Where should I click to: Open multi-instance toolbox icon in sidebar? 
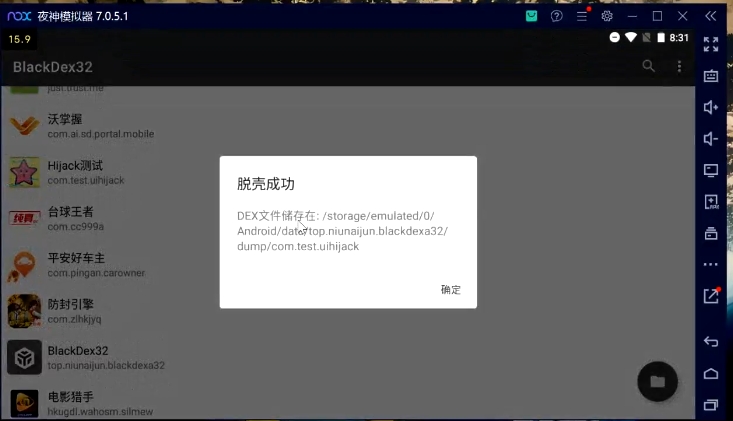(711, 233)
